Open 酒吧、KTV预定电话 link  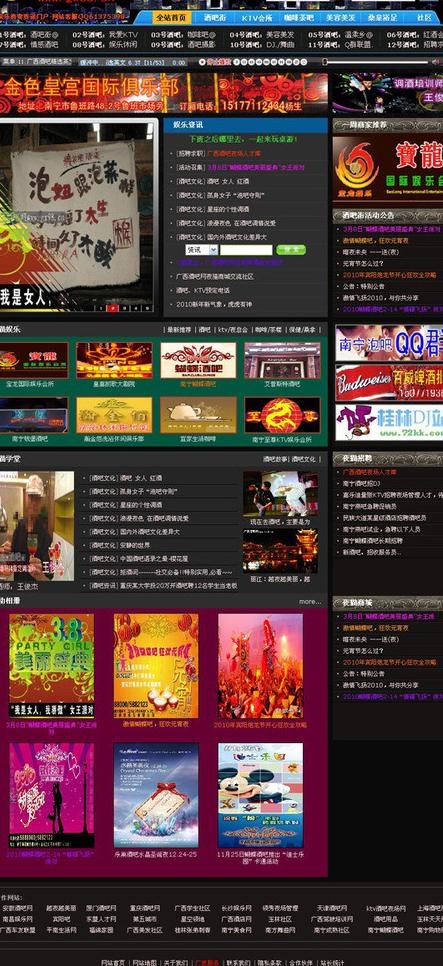click(x=203, y=290)
